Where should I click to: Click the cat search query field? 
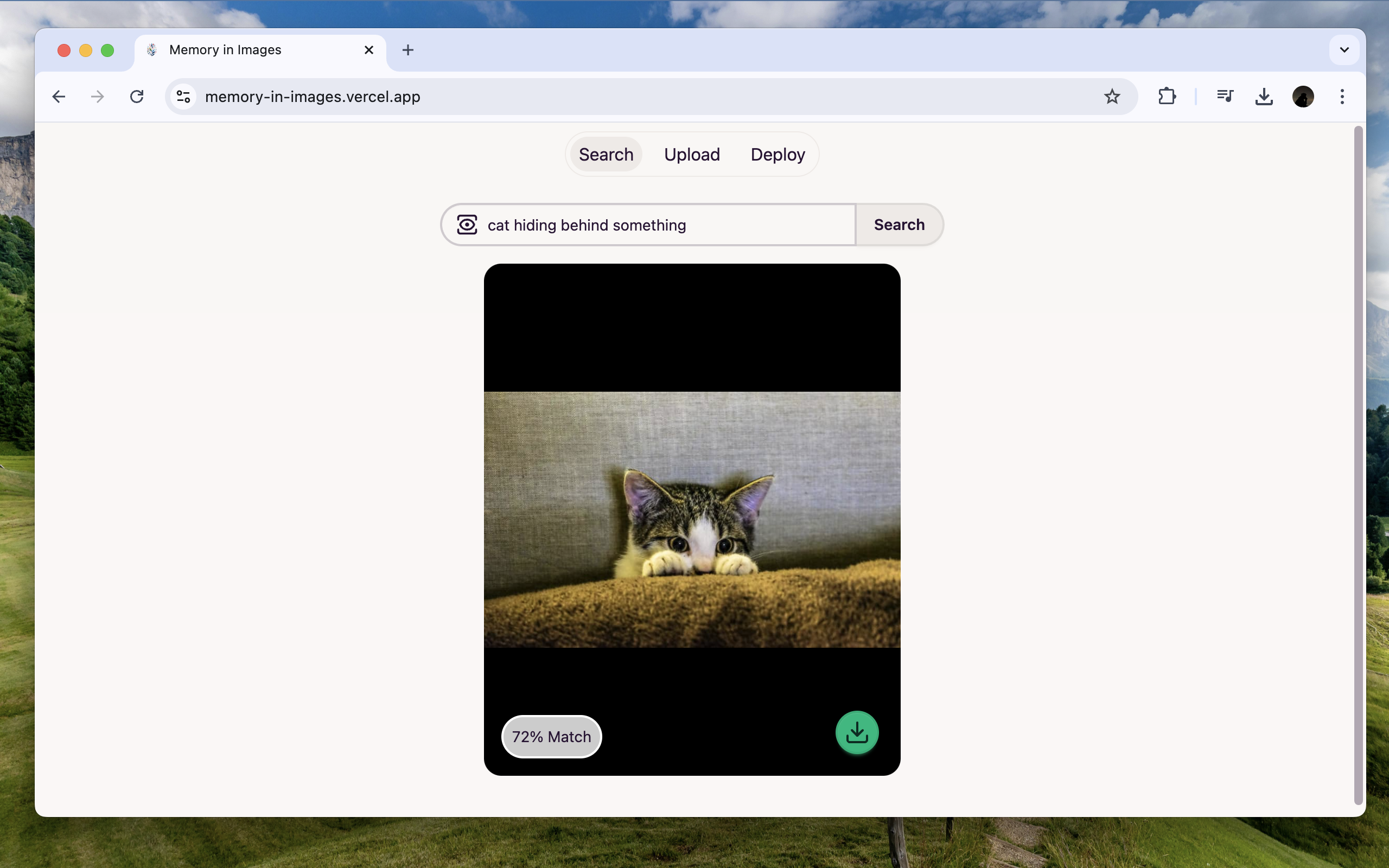click(666, 225)
